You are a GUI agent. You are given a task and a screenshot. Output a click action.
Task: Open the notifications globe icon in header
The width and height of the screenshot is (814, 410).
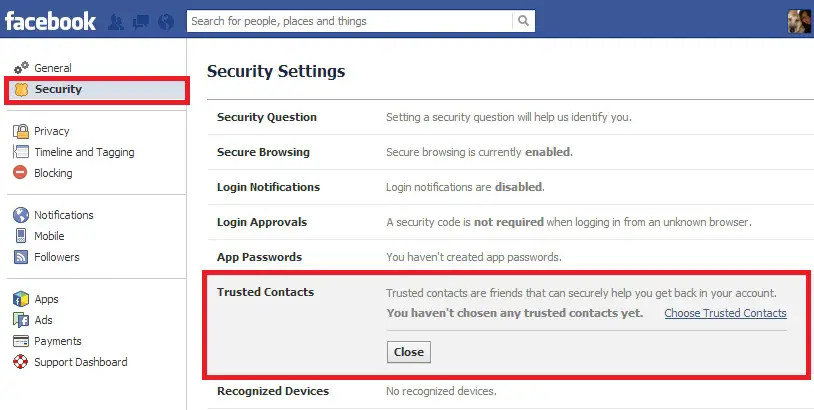pos(166,22)
